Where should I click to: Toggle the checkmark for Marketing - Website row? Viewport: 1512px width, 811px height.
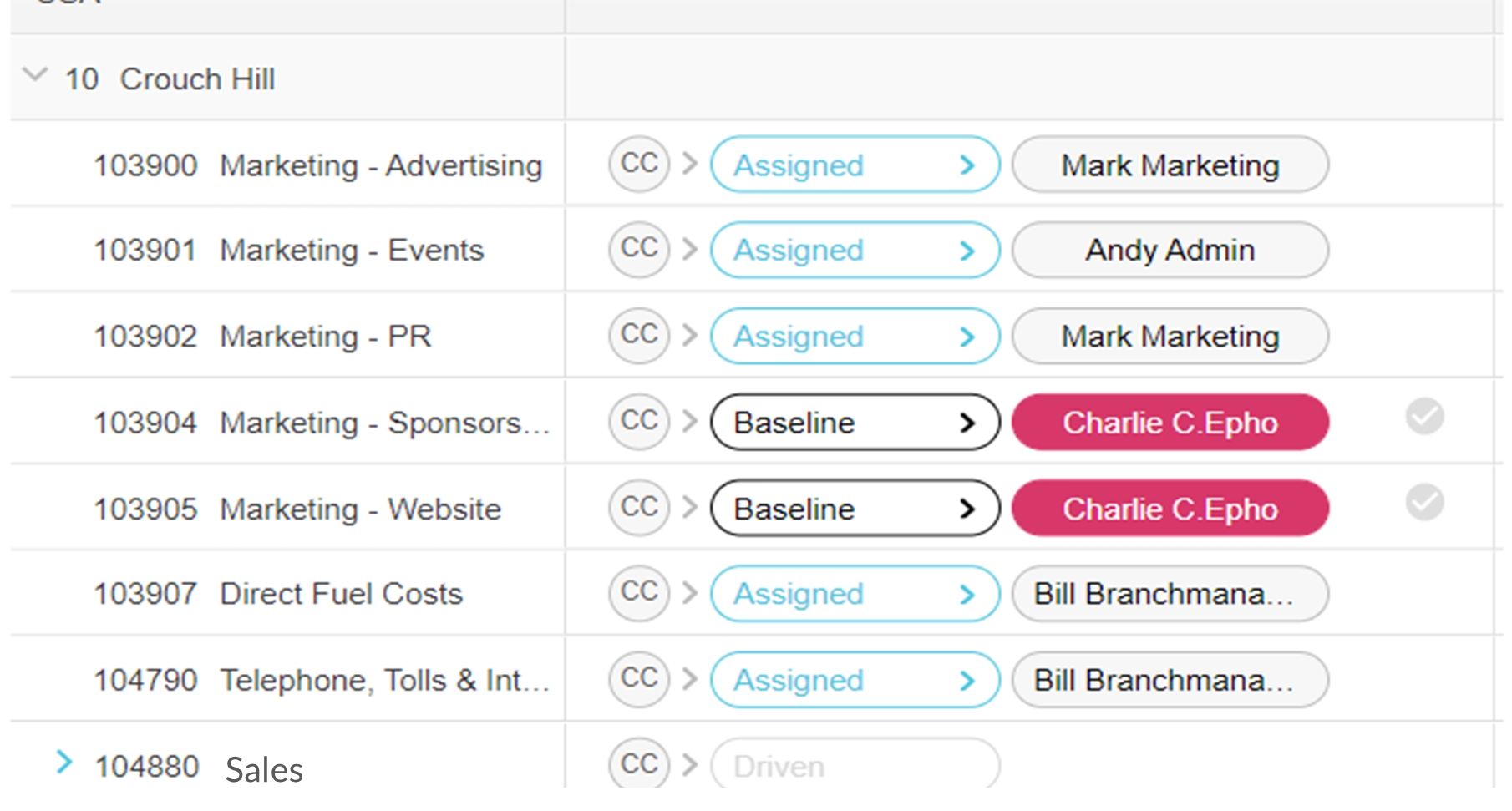tap(1424, 502)
